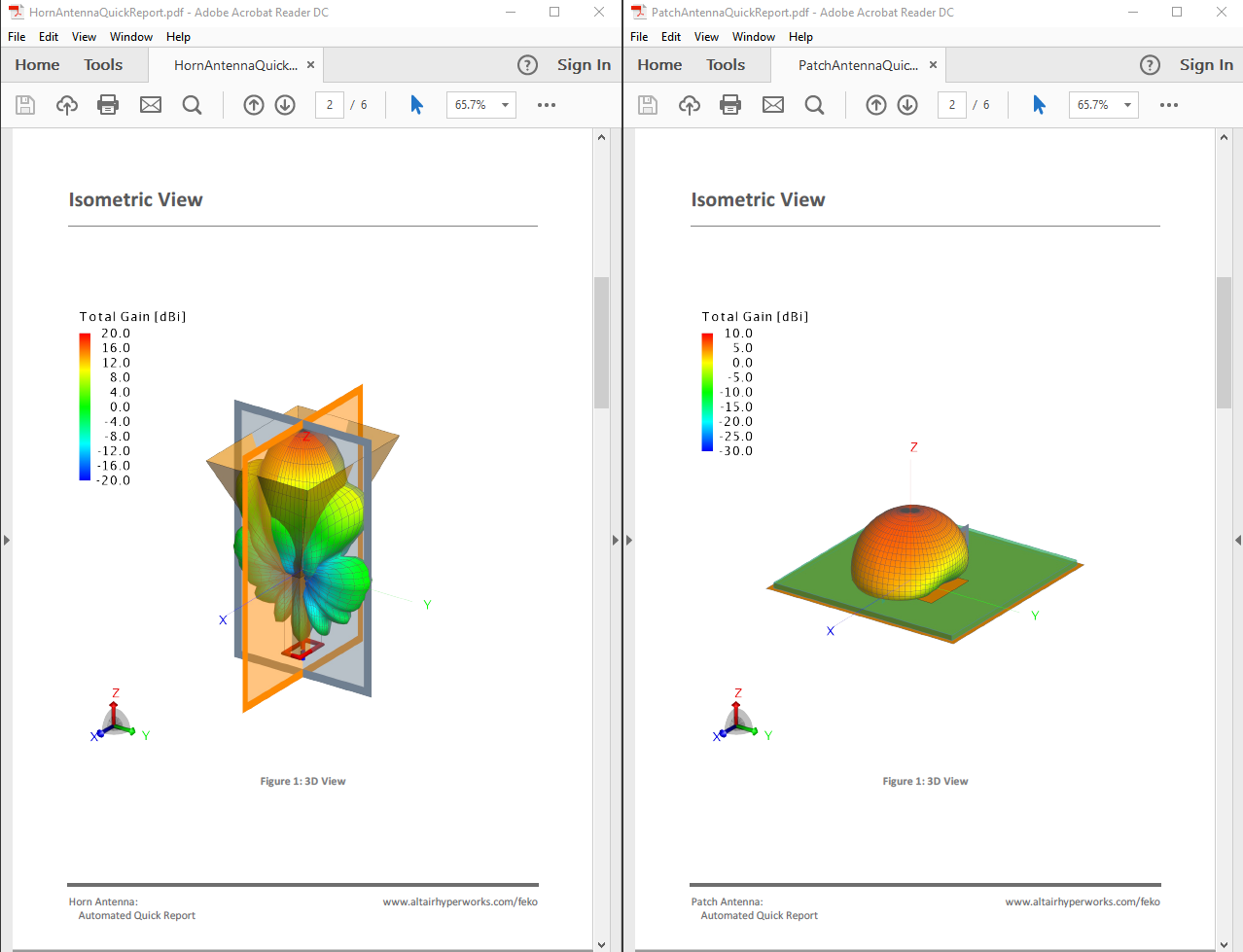Sign In in the Horn report window
Image resolution: width=1243 pixels, height=952 pixels.
pyautogui.click(x=584, y=65)
